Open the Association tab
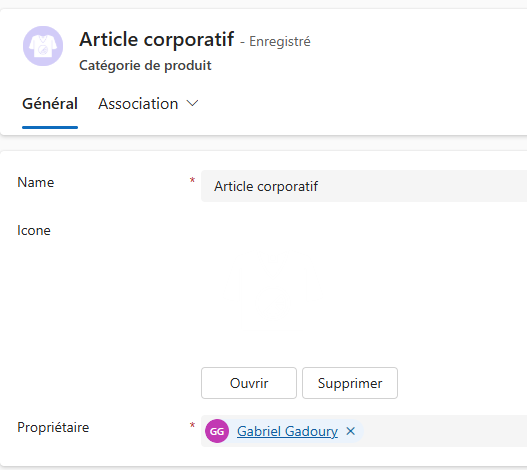The image size is (527, 470). click(x=138, y=104)
